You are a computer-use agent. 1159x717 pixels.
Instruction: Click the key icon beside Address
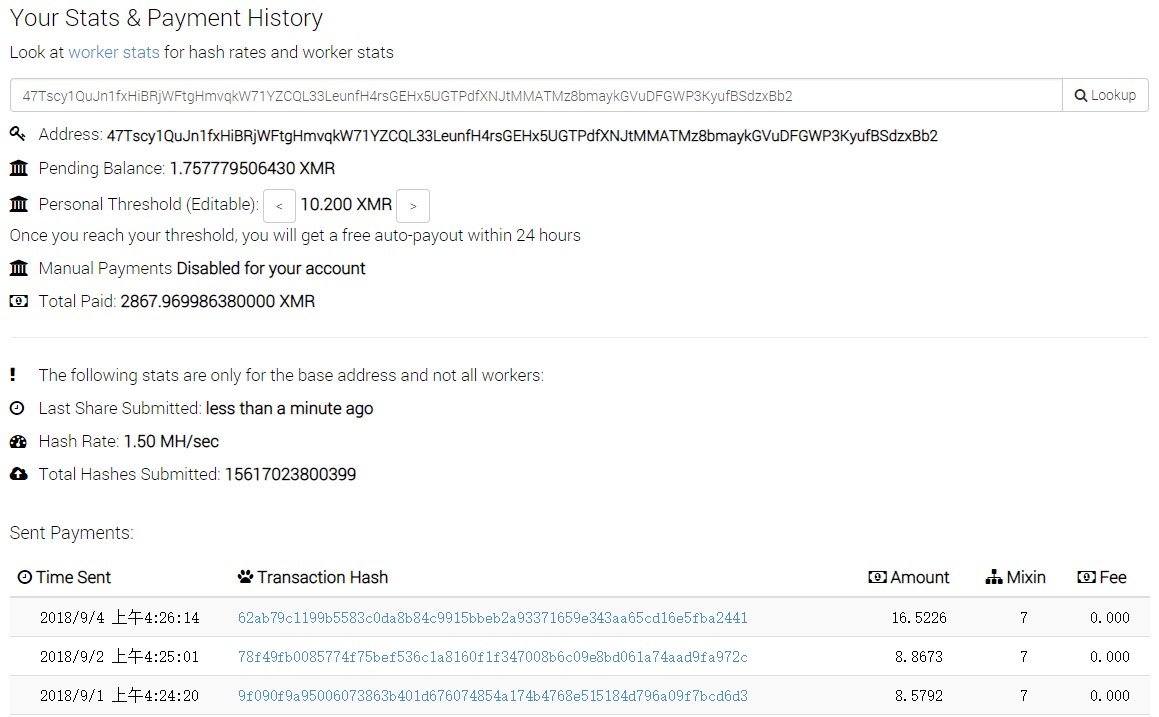pos(18,134)
